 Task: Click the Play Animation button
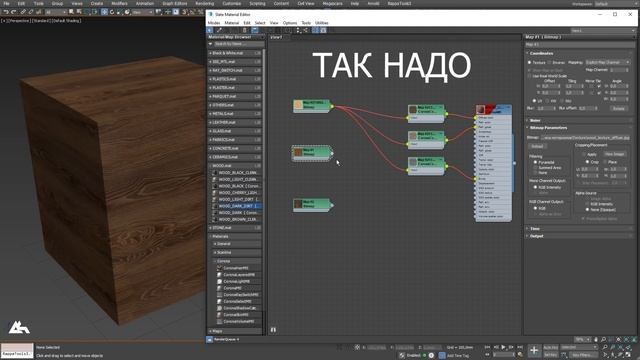503,347
